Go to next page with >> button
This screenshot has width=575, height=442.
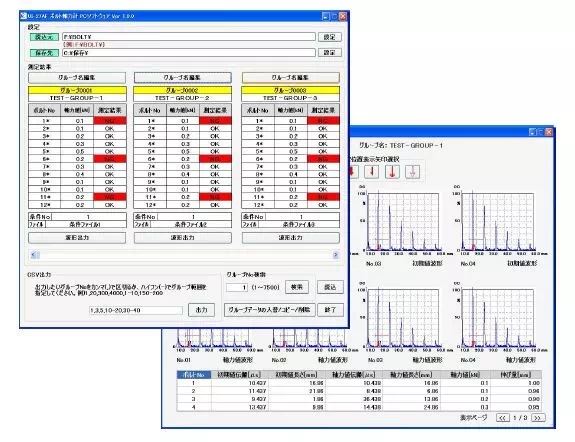(538, 417)
